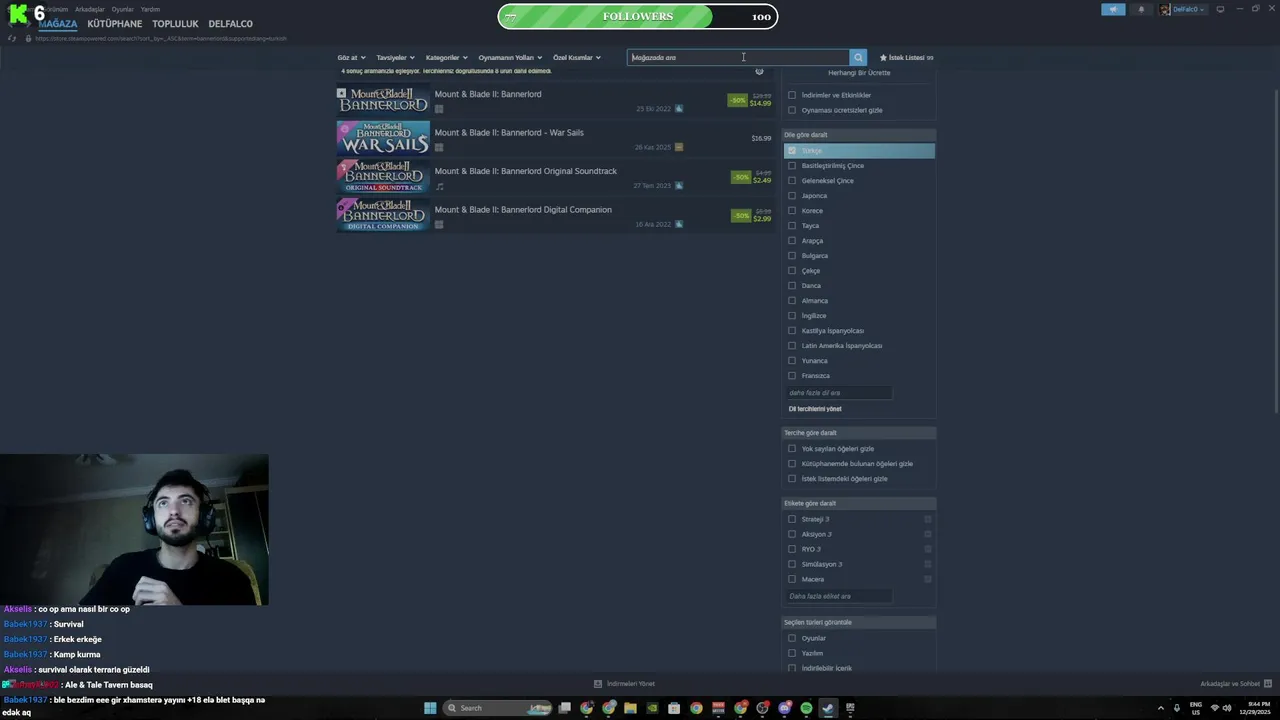1280x720 pixels.
Task: Open File Explorer from the taskbar
Action: [x=631, y=708]
